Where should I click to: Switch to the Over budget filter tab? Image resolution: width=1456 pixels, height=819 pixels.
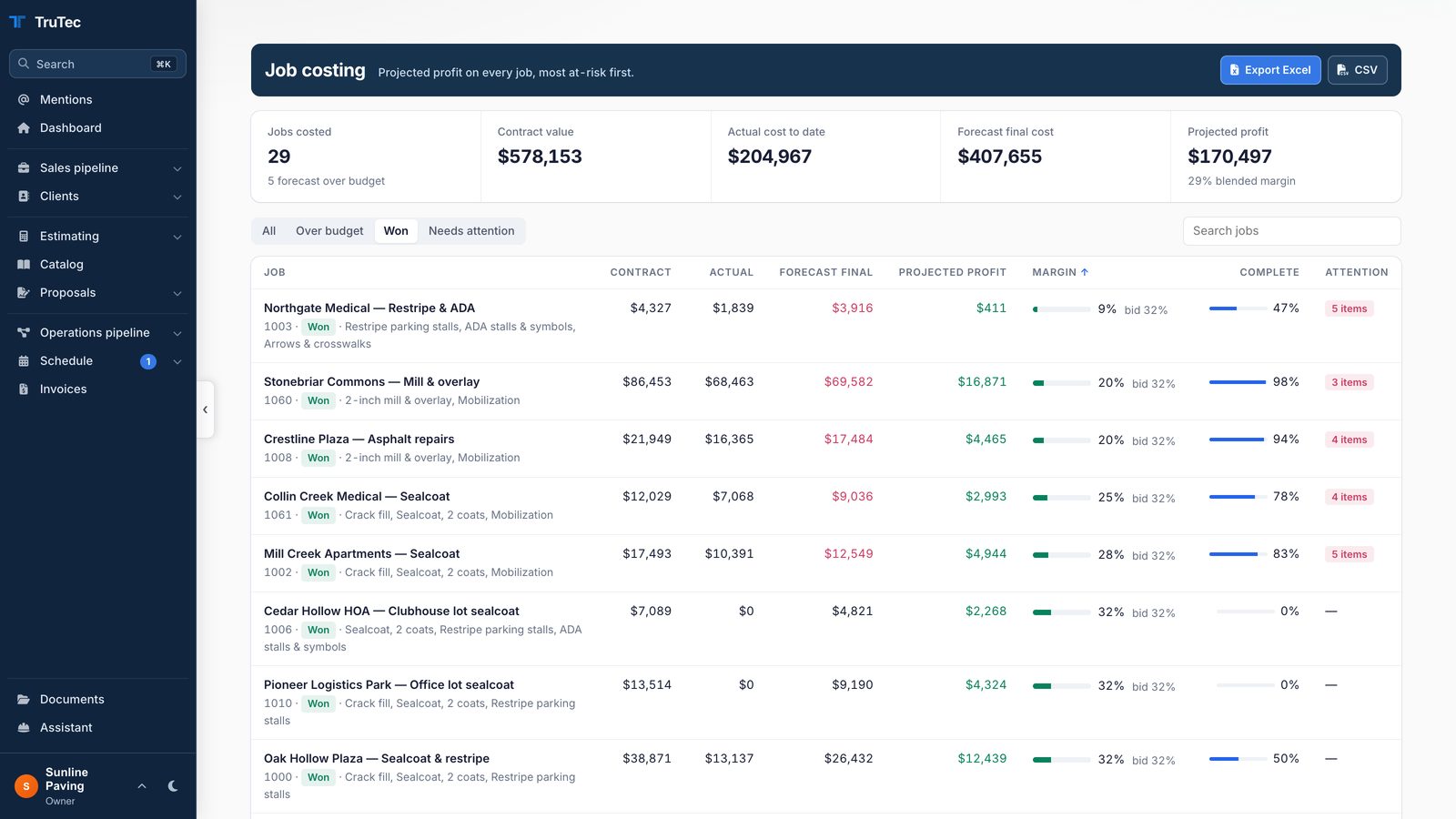329,231
